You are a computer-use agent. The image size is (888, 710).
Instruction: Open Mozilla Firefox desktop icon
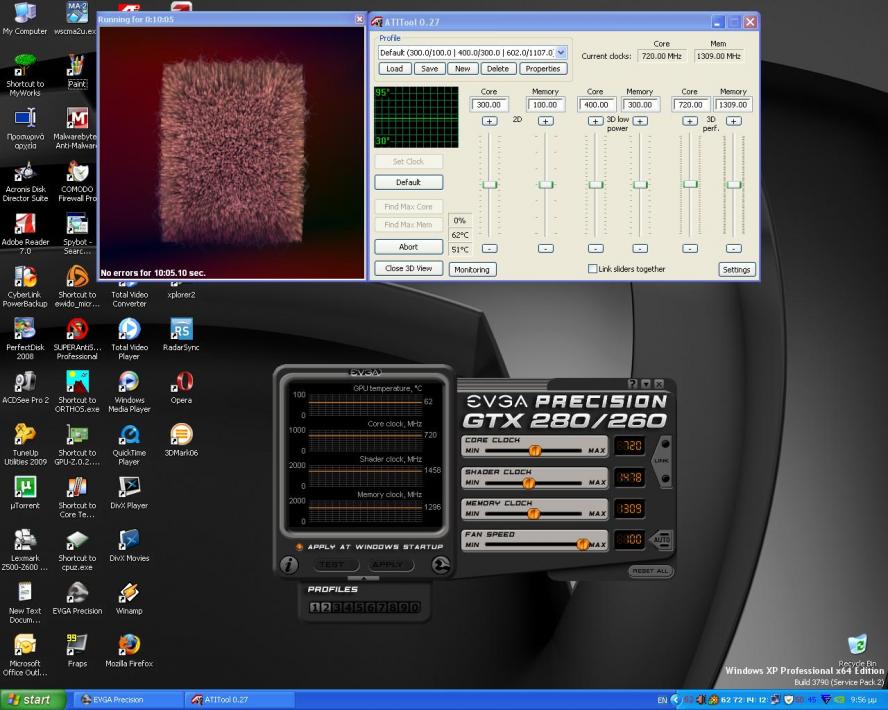click(x=129, y=651)
